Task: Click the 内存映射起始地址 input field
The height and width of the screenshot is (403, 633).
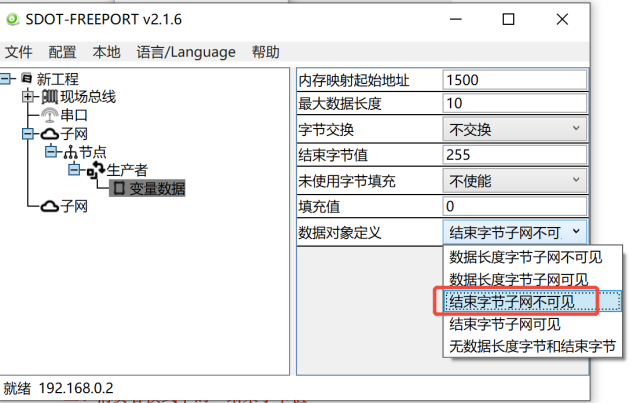Action: tap(514, 79)
